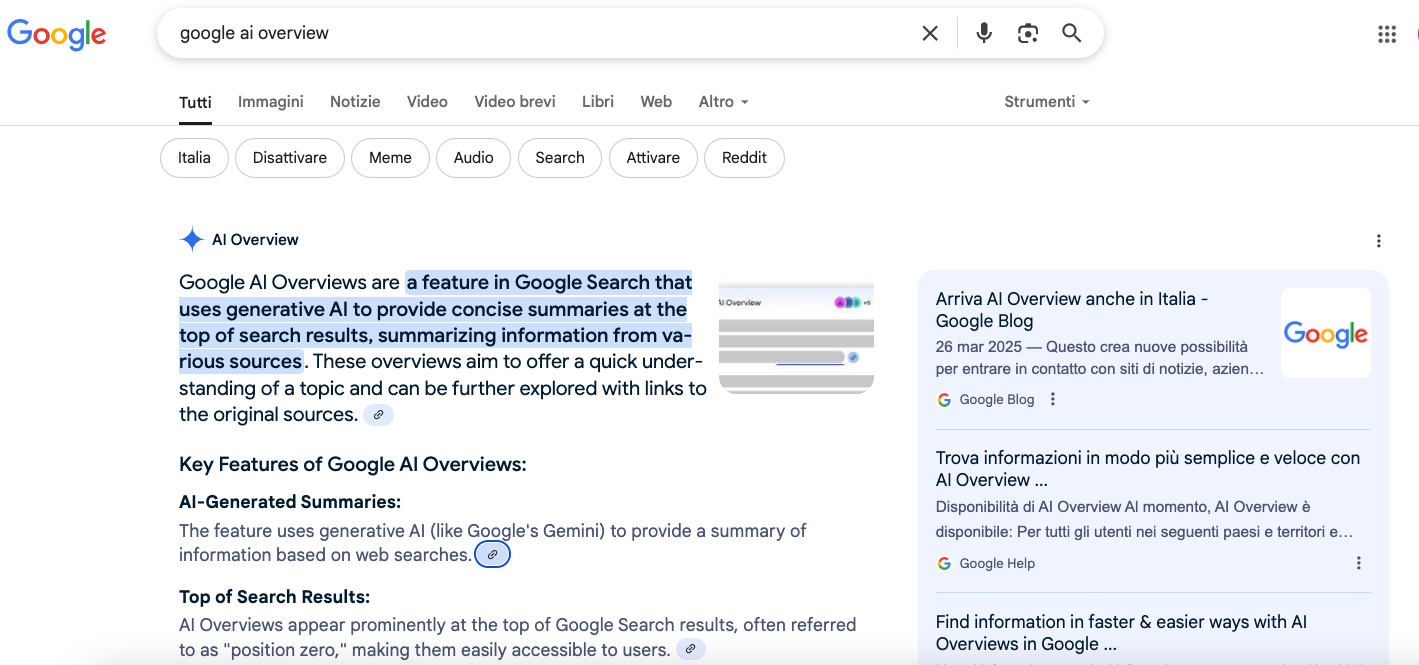Click the 'Top of Search Results:' heading
Screen dimensions: 1419x665
274,597
